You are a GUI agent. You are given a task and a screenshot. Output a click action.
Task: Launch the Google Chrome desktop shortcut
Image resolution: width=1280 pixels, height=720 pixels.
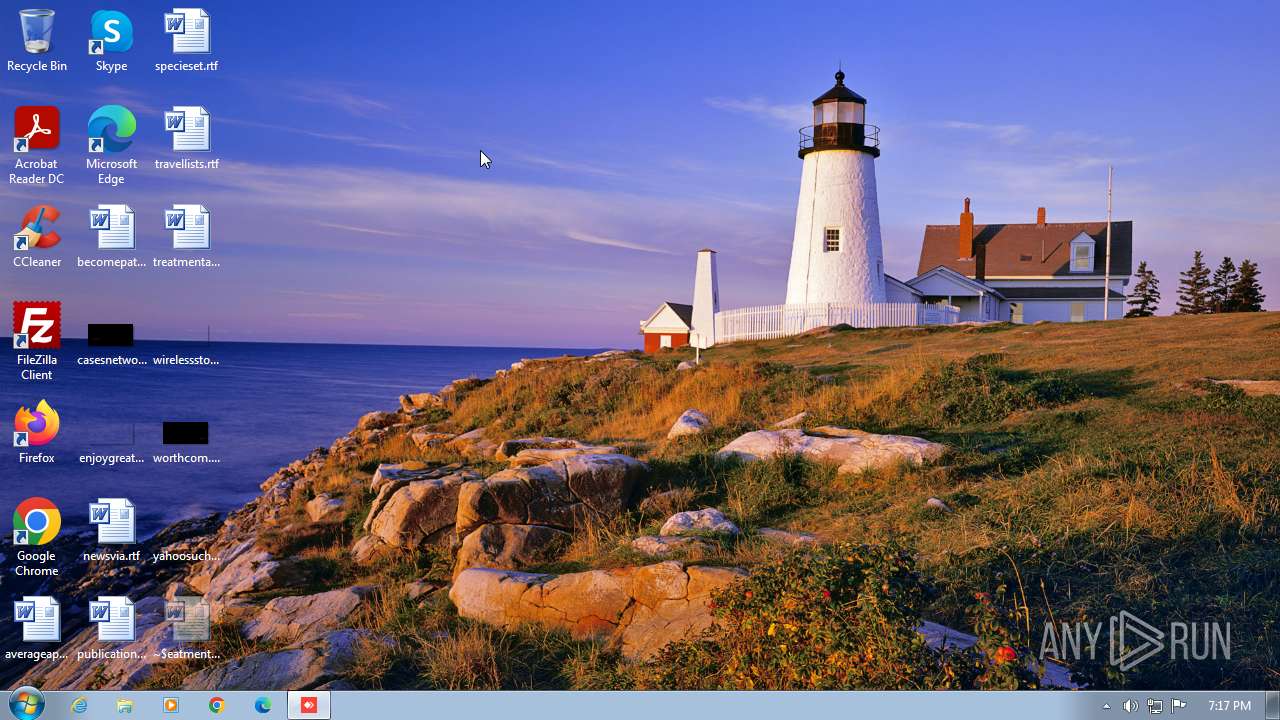tap(37, 538)
